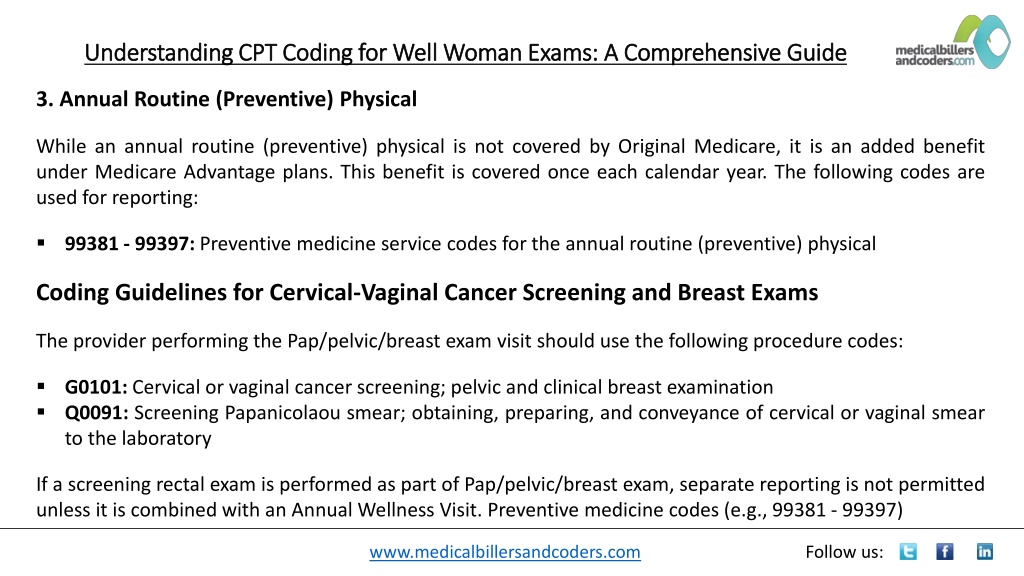Click the Coding Guidelines for Cervical-Vaginal heading

click(x=427, y=293)
